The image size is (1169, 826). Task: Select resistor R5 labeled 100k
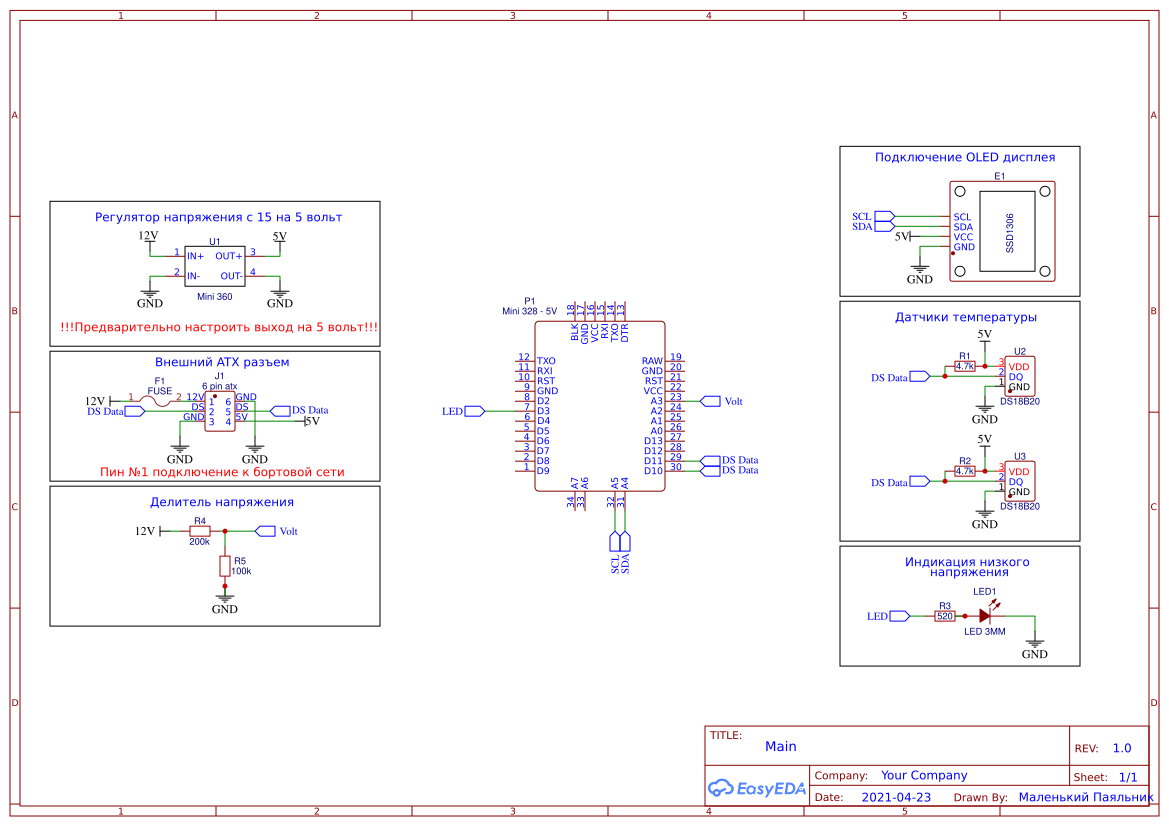(x=226, y=565)
